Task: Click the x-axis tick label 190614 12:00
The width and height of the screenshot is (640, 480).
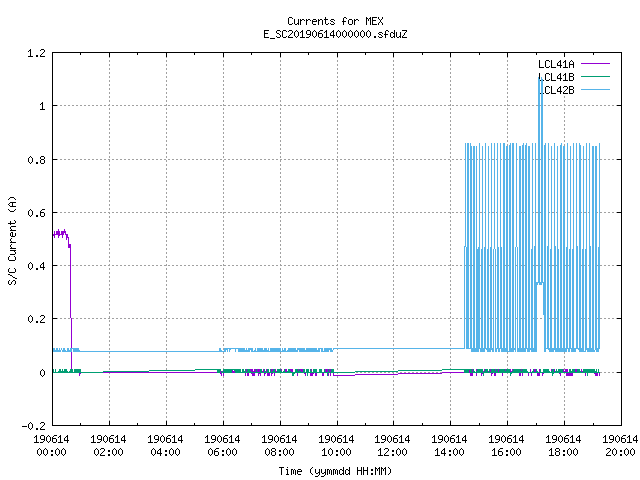Action: pos(392,445)
